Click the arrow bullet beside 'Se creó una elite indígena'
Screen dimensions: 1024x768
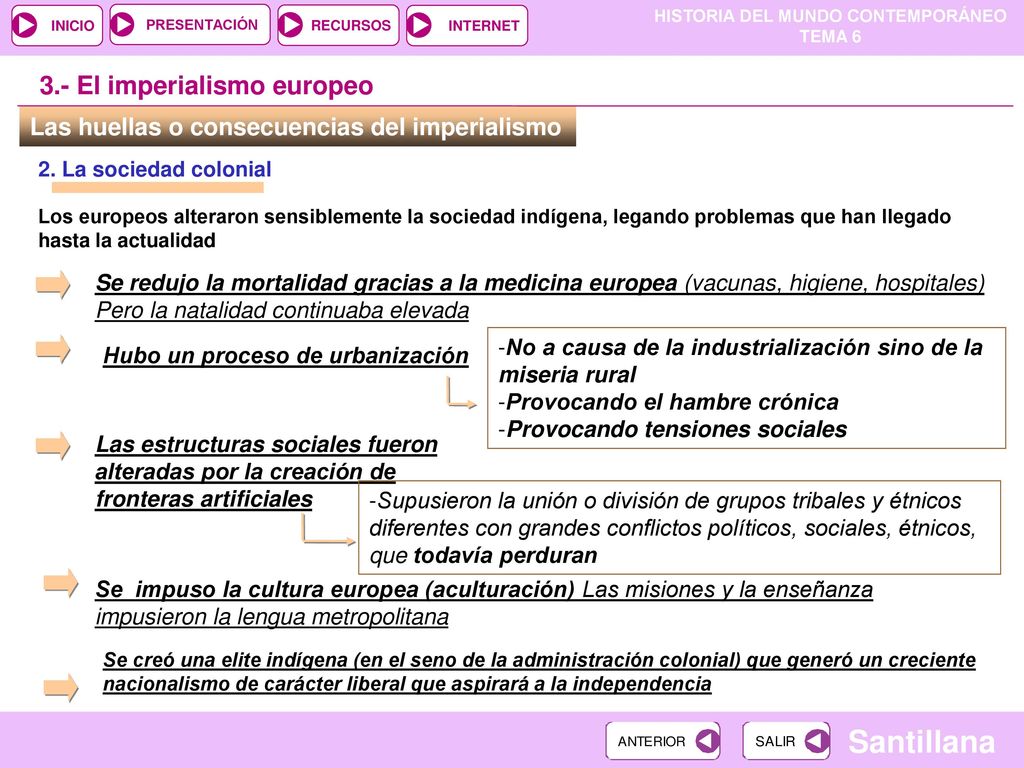(61, 687)
